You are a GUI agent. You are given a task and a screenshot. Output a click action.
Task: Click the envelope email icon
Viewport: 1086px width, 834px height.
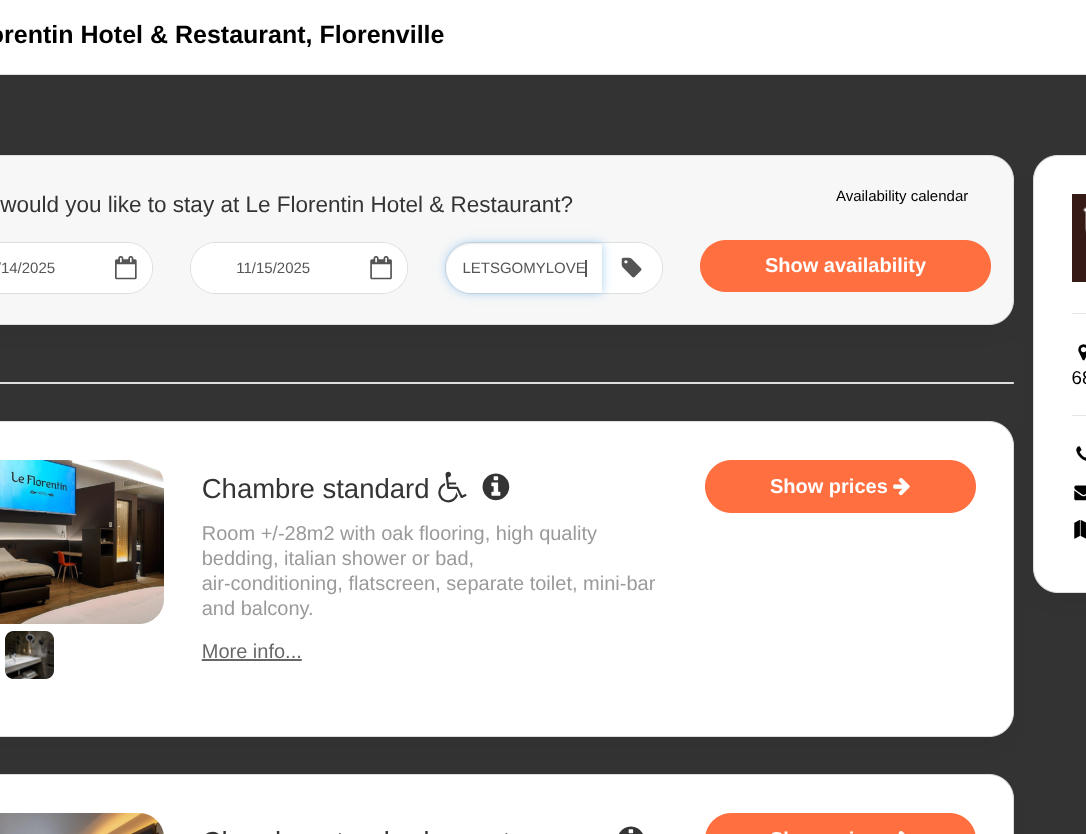pos(1081,492)
